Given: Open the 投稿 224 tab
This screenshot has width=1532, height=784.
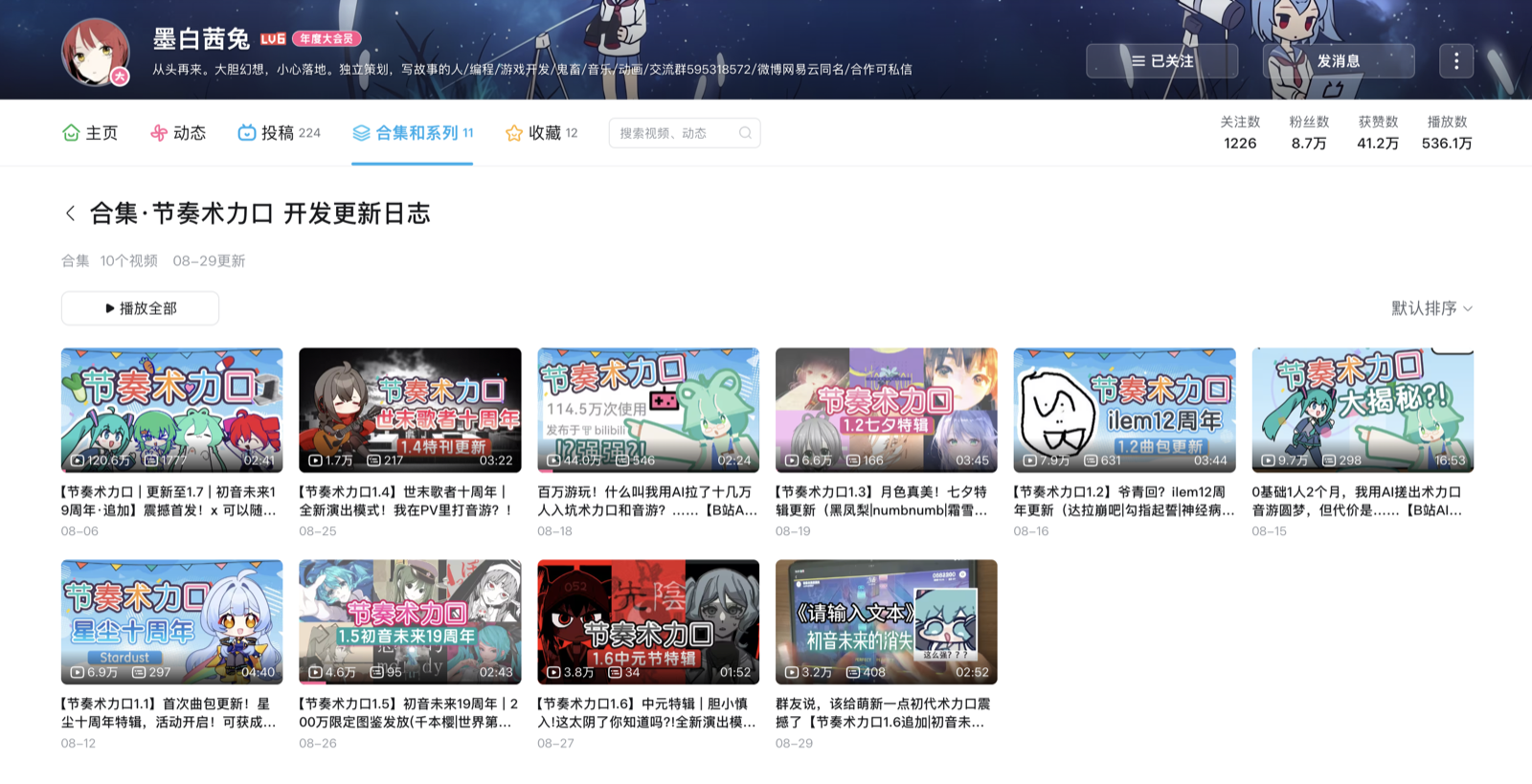Looking at the screenshot, I should click(x=279, y=133).
